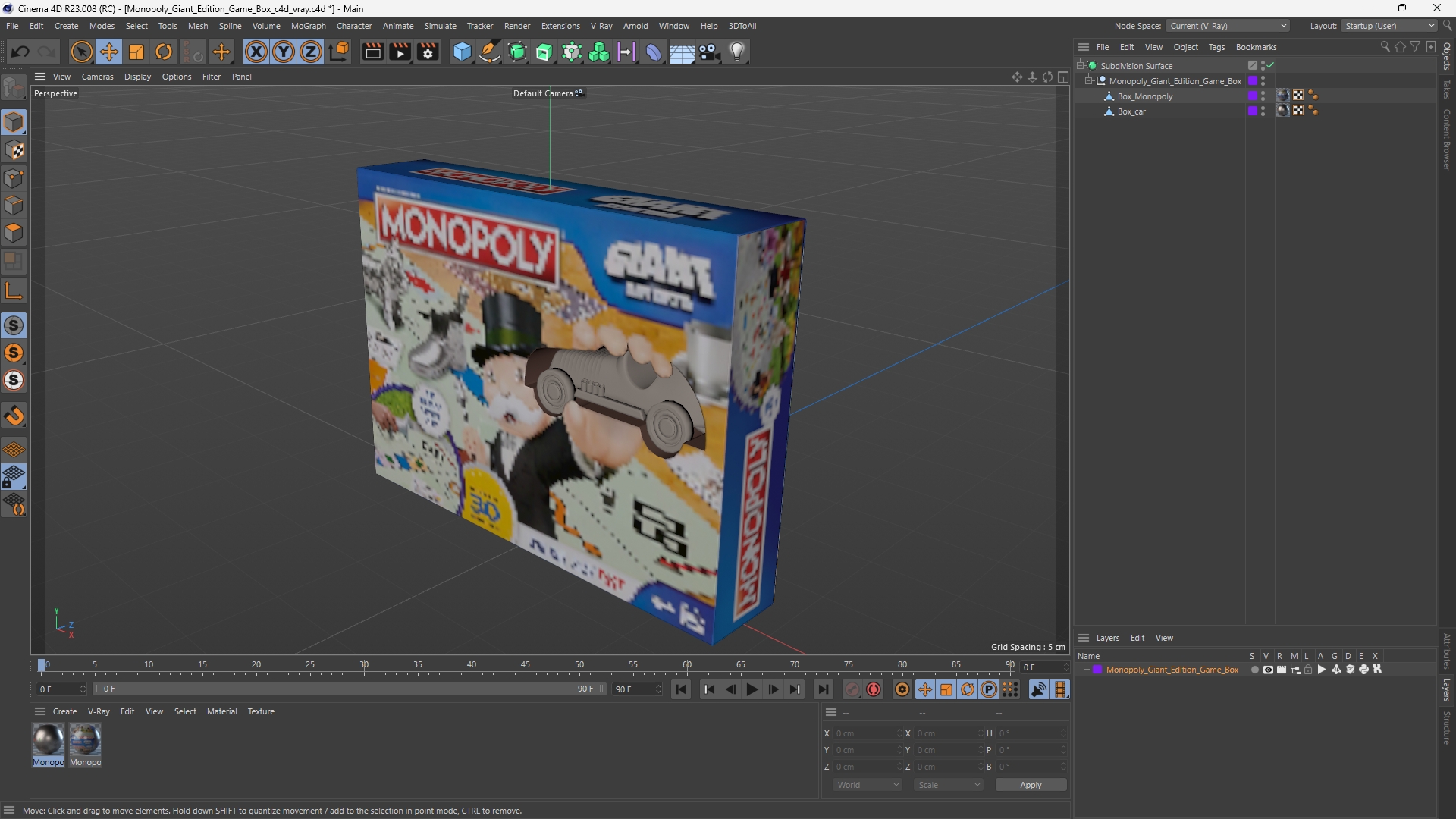1456x819 pixels.
Task: Toggle layer solo dot for Monopoly layer
Action: [x=1254, y=670]
